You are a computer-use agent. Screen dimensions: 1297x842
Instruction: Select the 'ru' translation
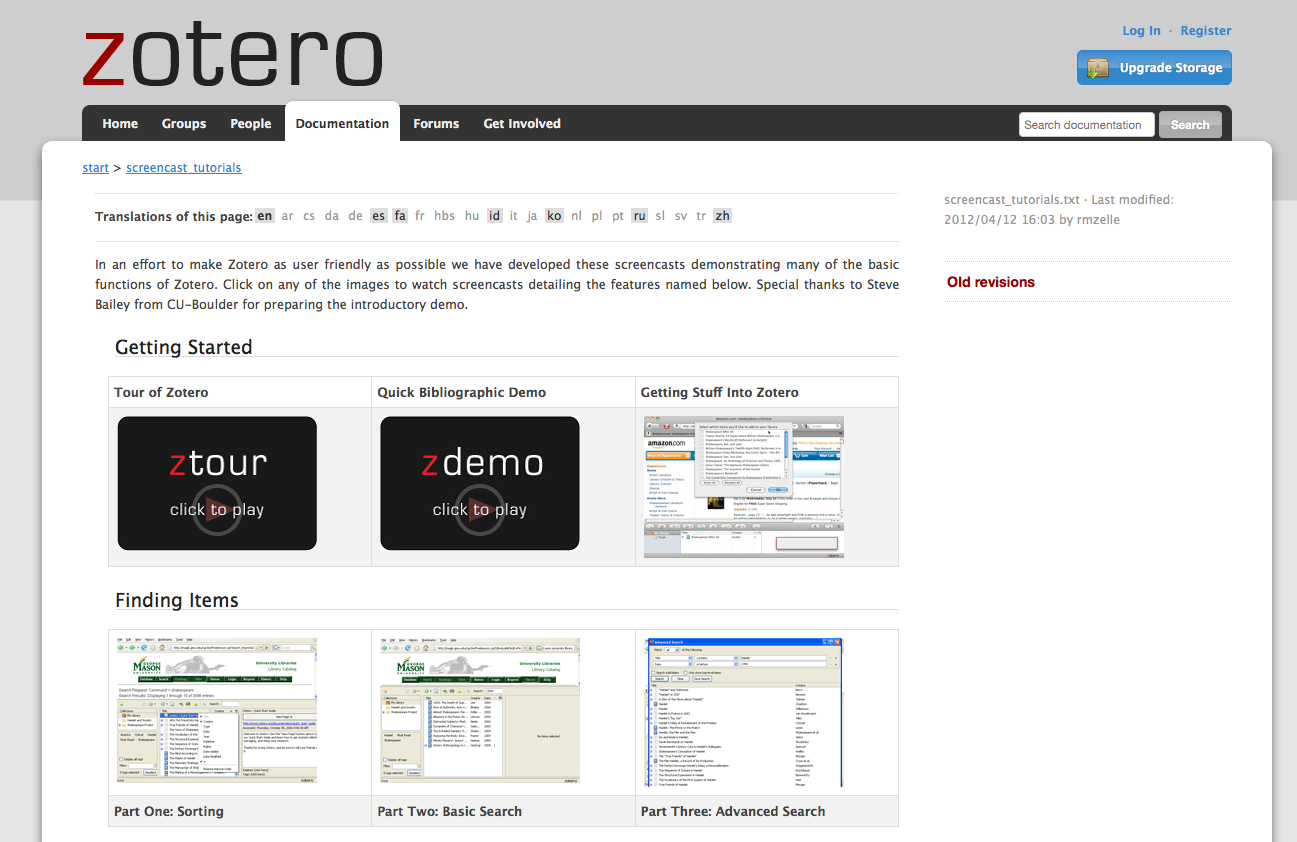click(x=640, y=216)
